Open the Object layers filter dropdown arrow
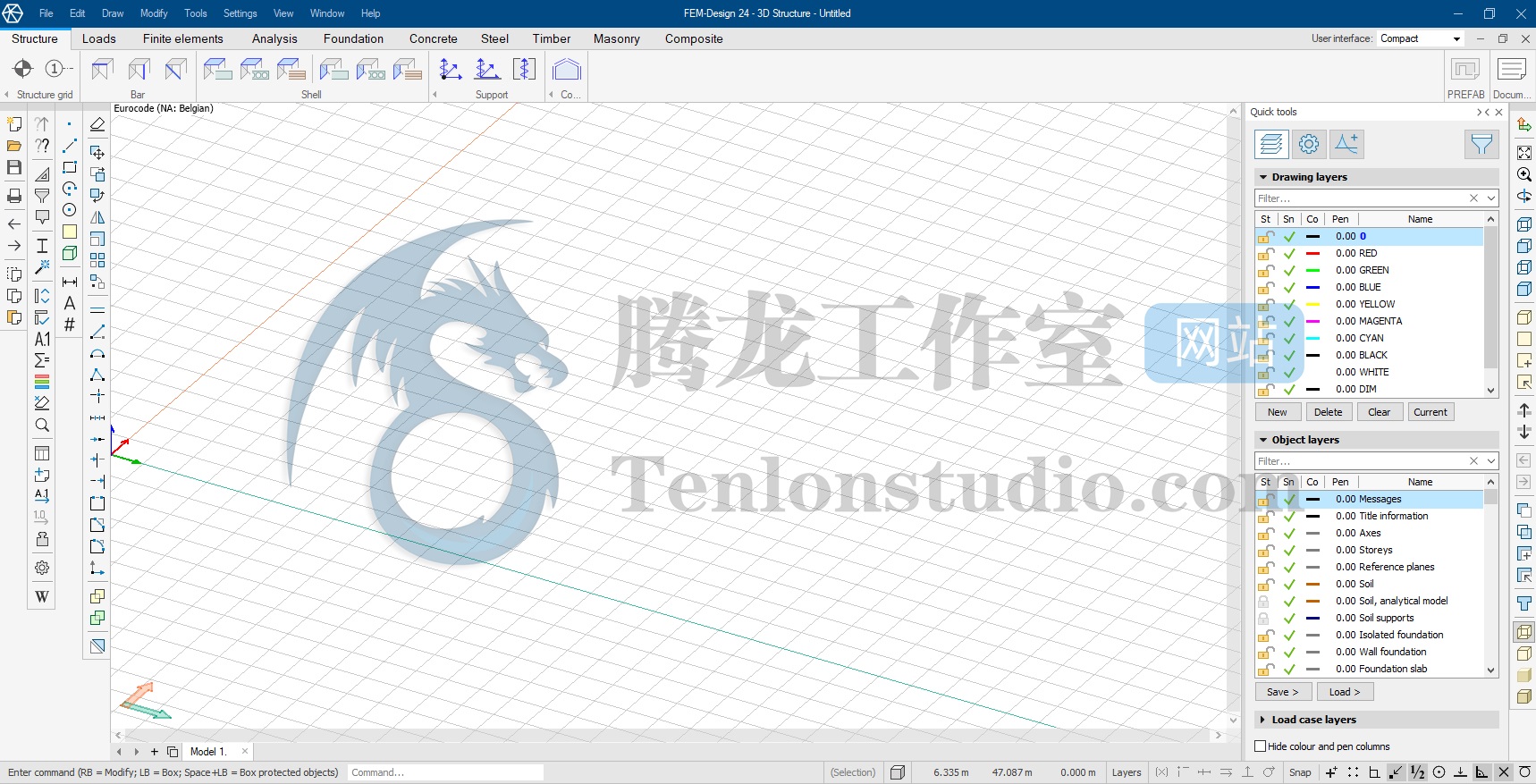The image size is (1536, 784). [x=1490, y=461]
